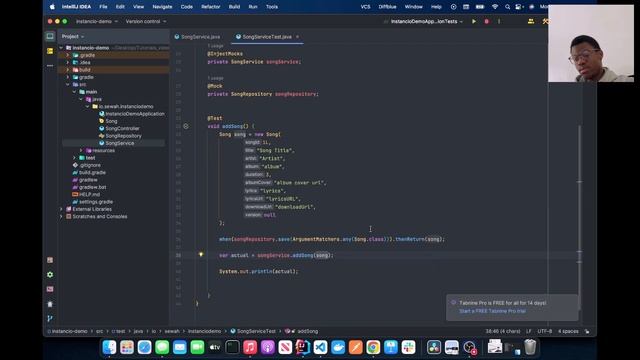The width and height of the screenshot is (640, 360).
Task: Click the yellow intention lightbulb icon
Action: (x=201, y=254)
